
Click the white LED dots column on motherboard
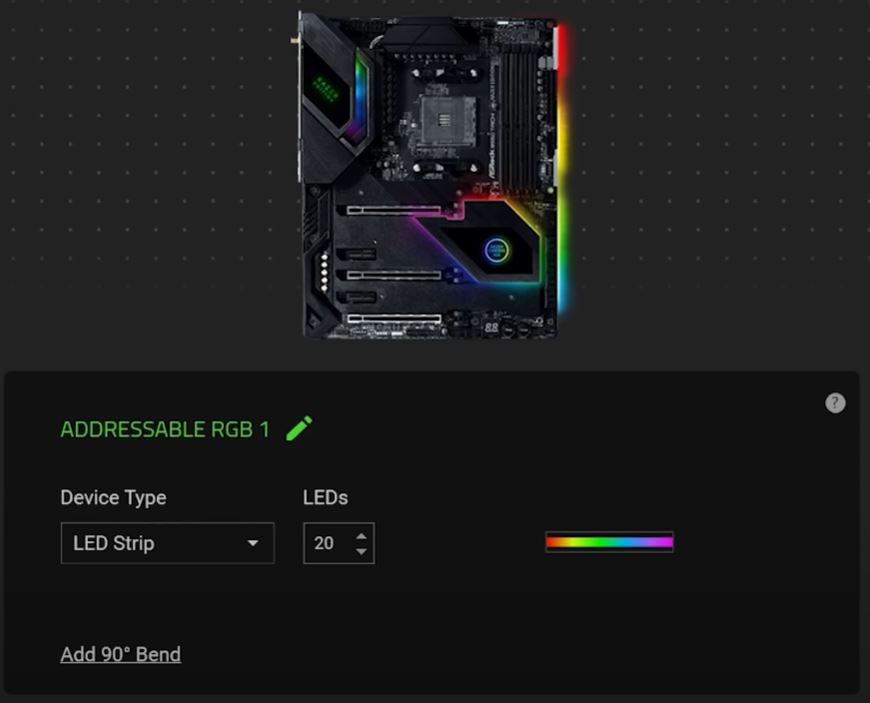325,272
